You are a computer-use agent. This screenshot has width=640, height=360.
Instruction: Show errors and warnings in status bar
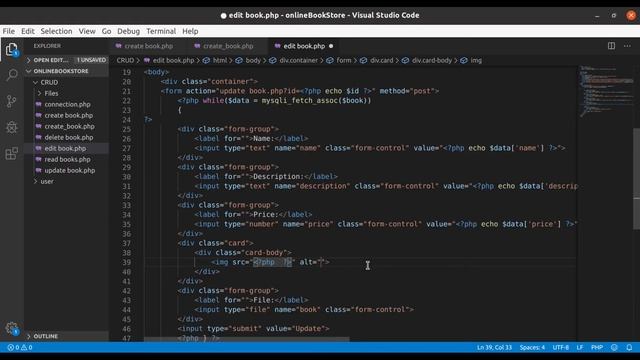pyautogui.click(x=20, y=348)
